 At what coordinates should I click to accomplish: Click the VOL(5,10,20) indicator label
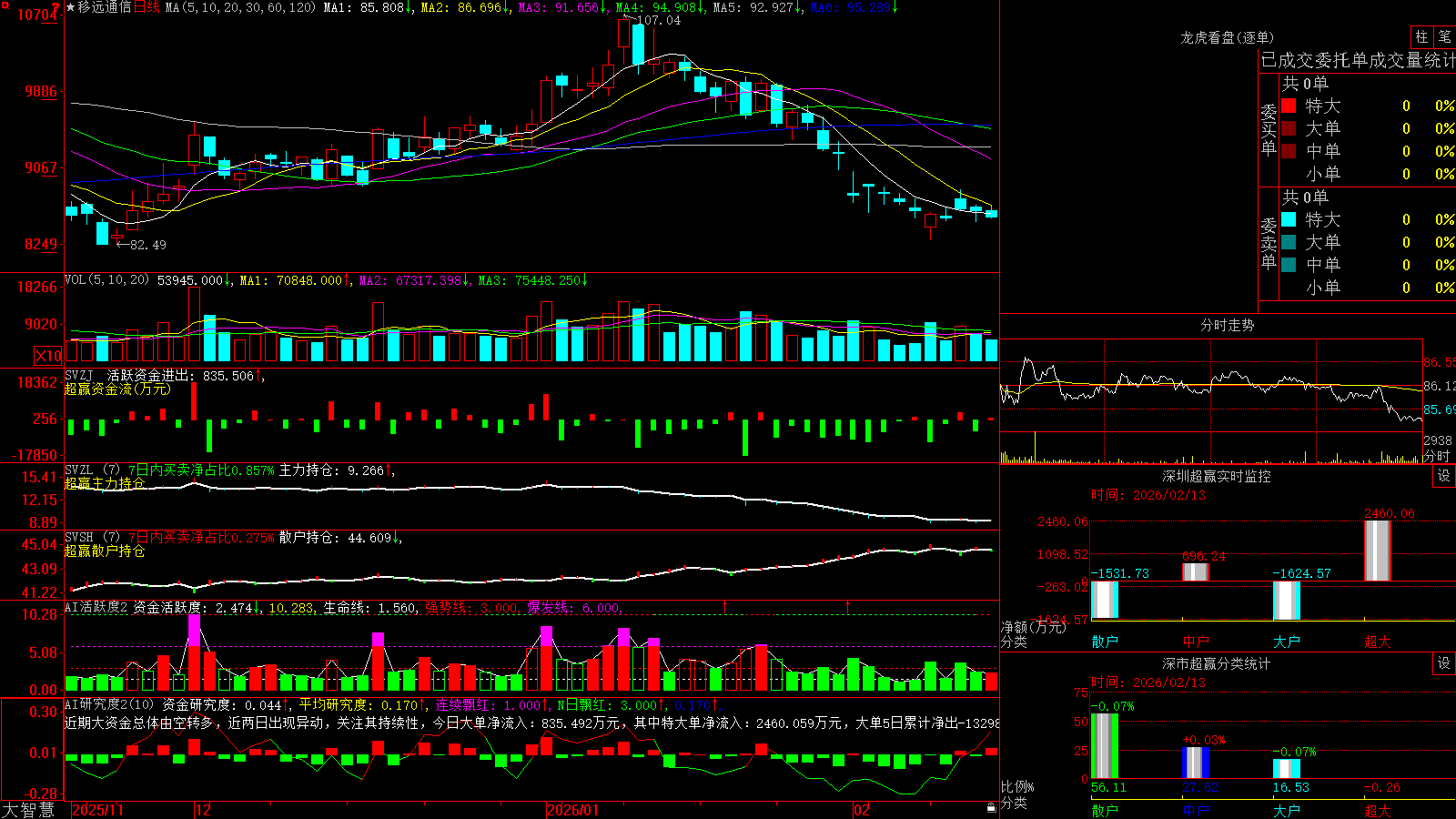coord(106,280)
